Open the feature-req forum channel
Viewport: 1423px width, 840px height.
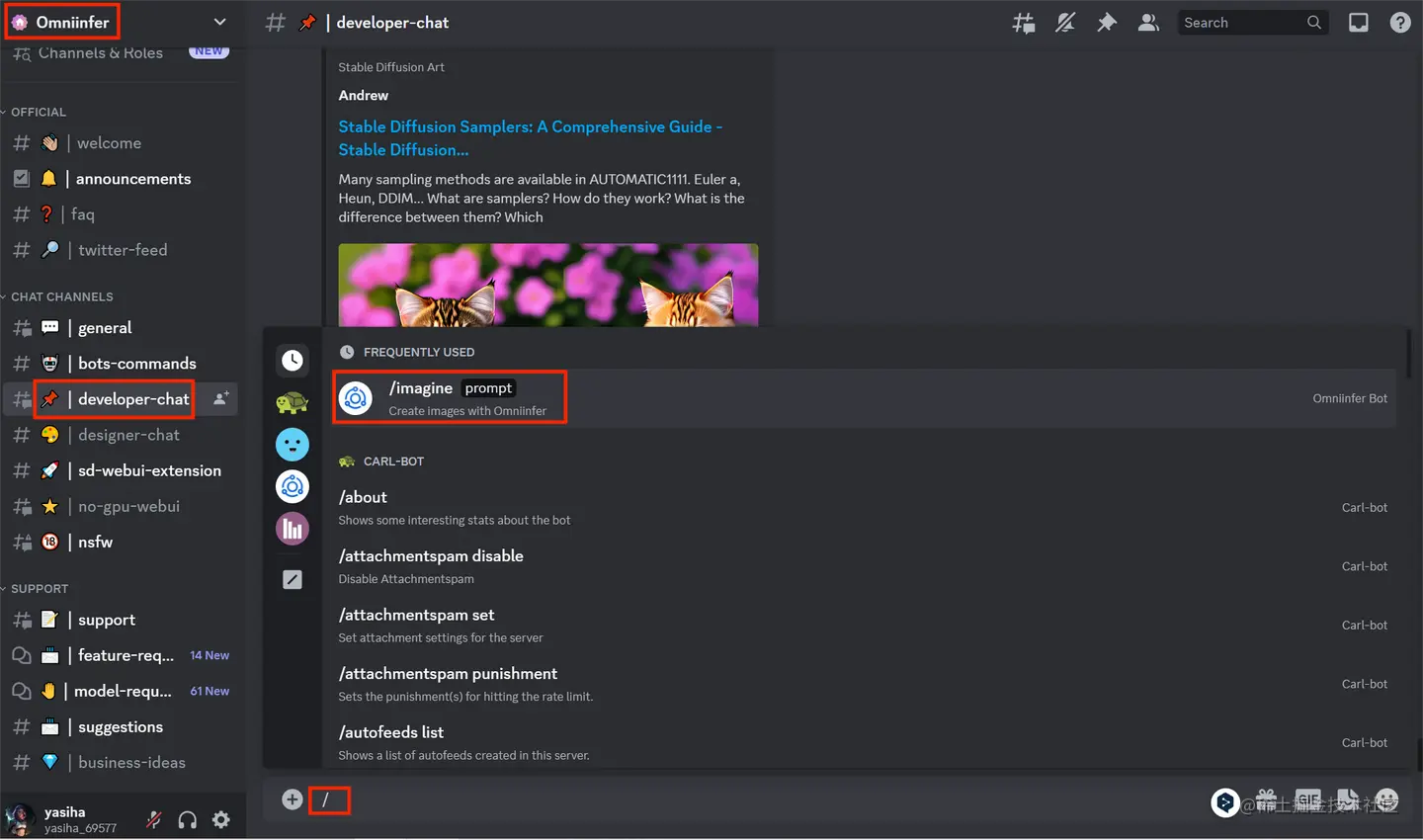tap(121, 655)
